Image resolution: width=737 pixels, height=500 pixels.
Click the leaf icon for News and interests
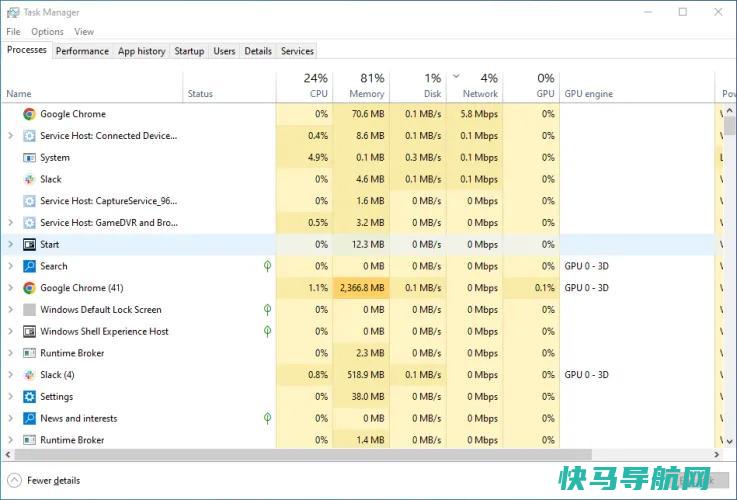click(267, 418)
